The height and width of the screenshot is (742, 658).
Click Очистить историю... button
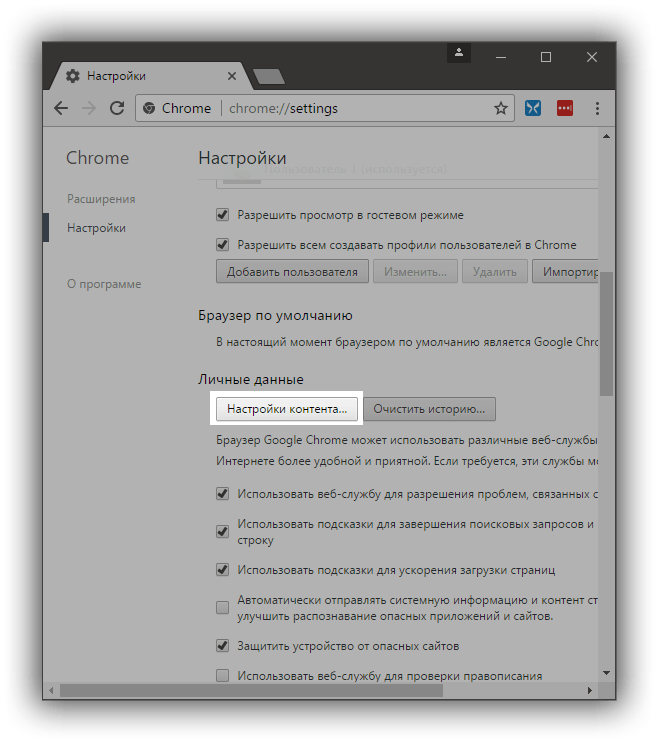tap(429, 409)
